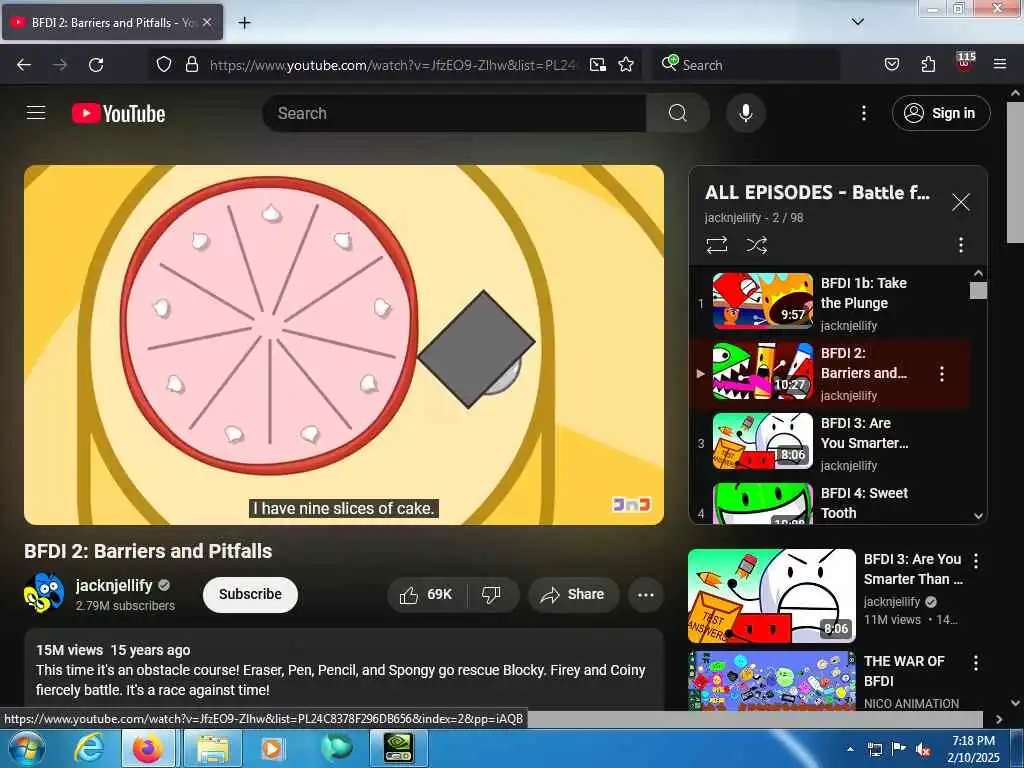Go back with the browser back arrow
1024x768 pixels.
click(24, 65)
